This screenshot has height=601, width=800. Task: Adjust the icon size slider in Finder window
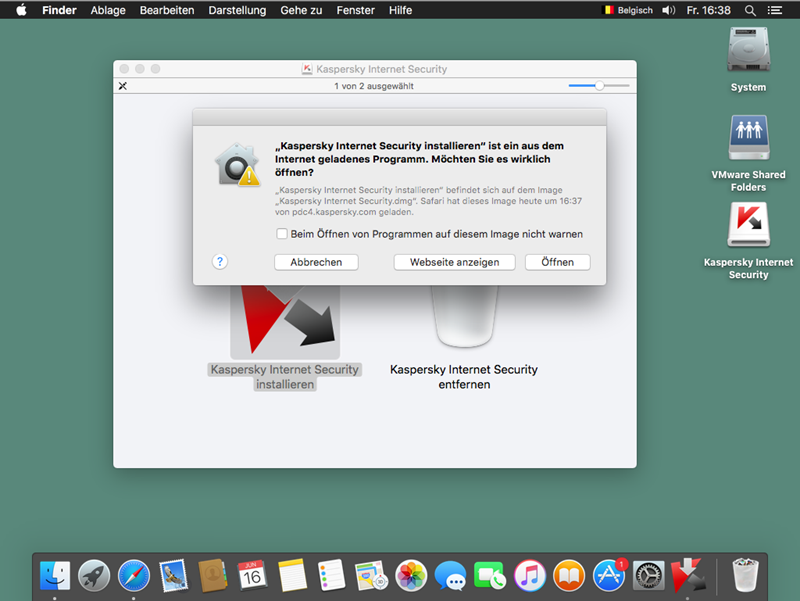click(x=599, y=86)
